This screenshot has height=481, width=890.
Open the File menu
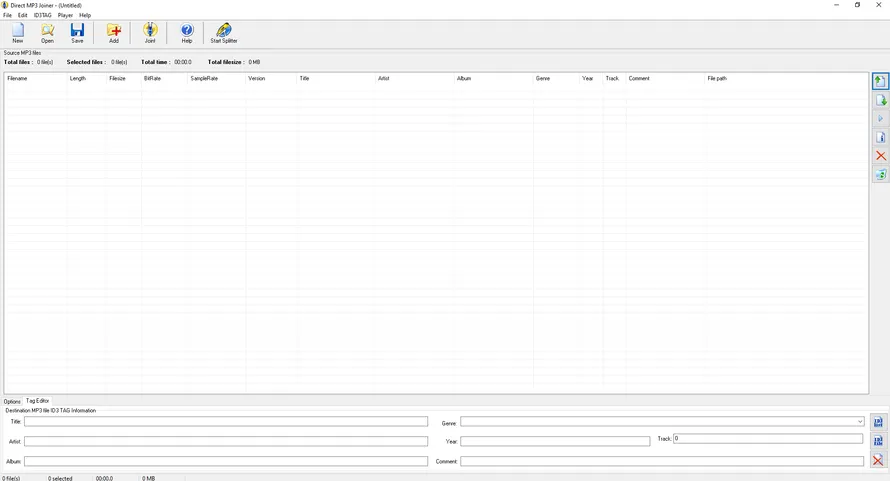(x=7, y=15)
